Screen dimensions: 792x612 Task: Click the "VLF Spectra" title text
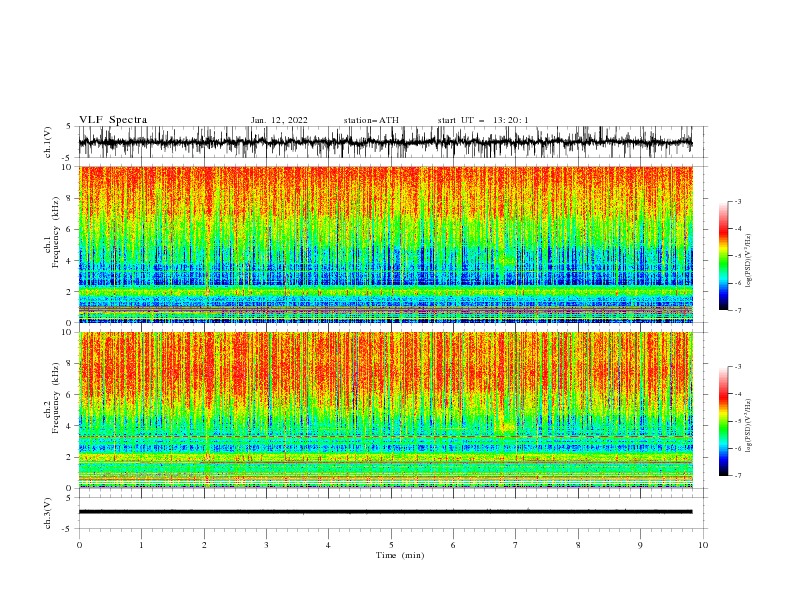coord(113,120)
